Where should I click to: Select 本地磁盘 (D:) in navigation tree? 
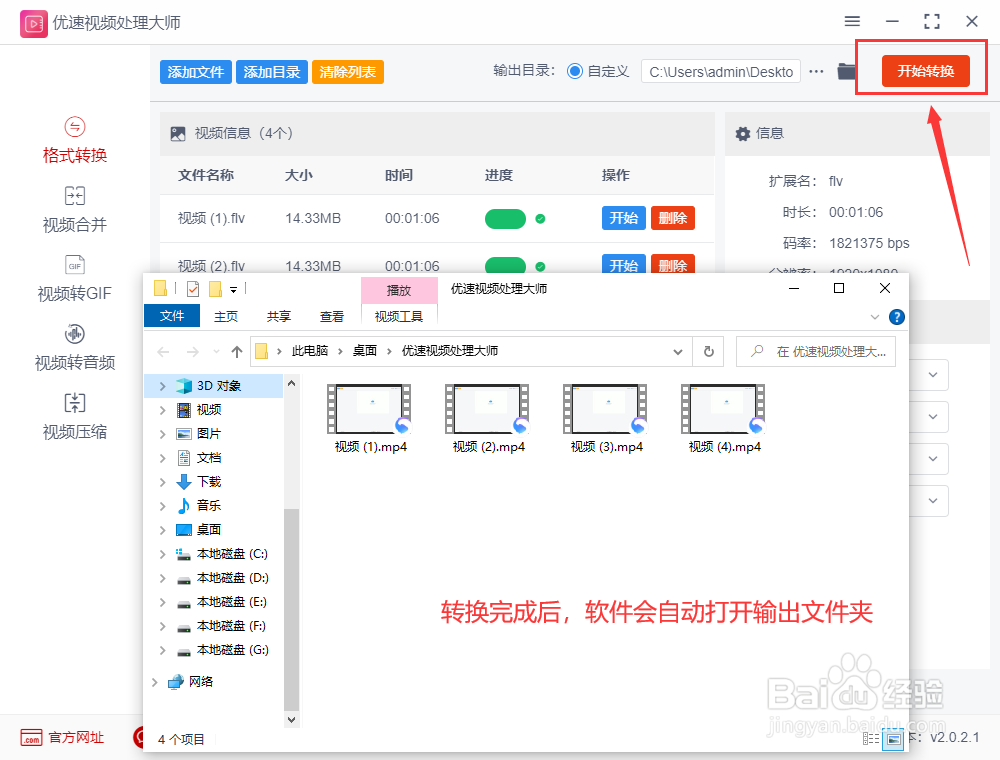[232, 578]
